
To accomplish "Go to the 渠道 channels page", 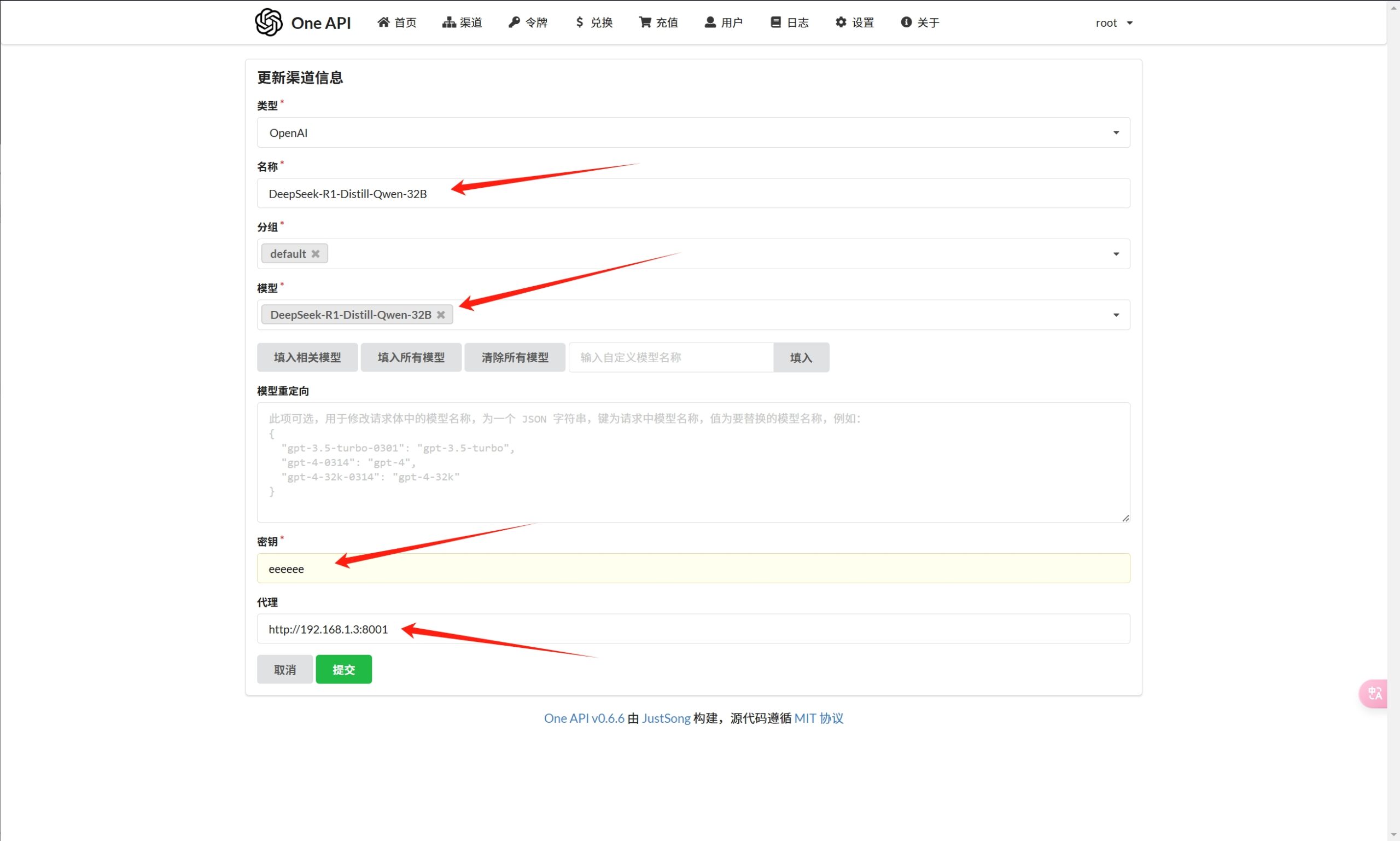I will point(462,22).
